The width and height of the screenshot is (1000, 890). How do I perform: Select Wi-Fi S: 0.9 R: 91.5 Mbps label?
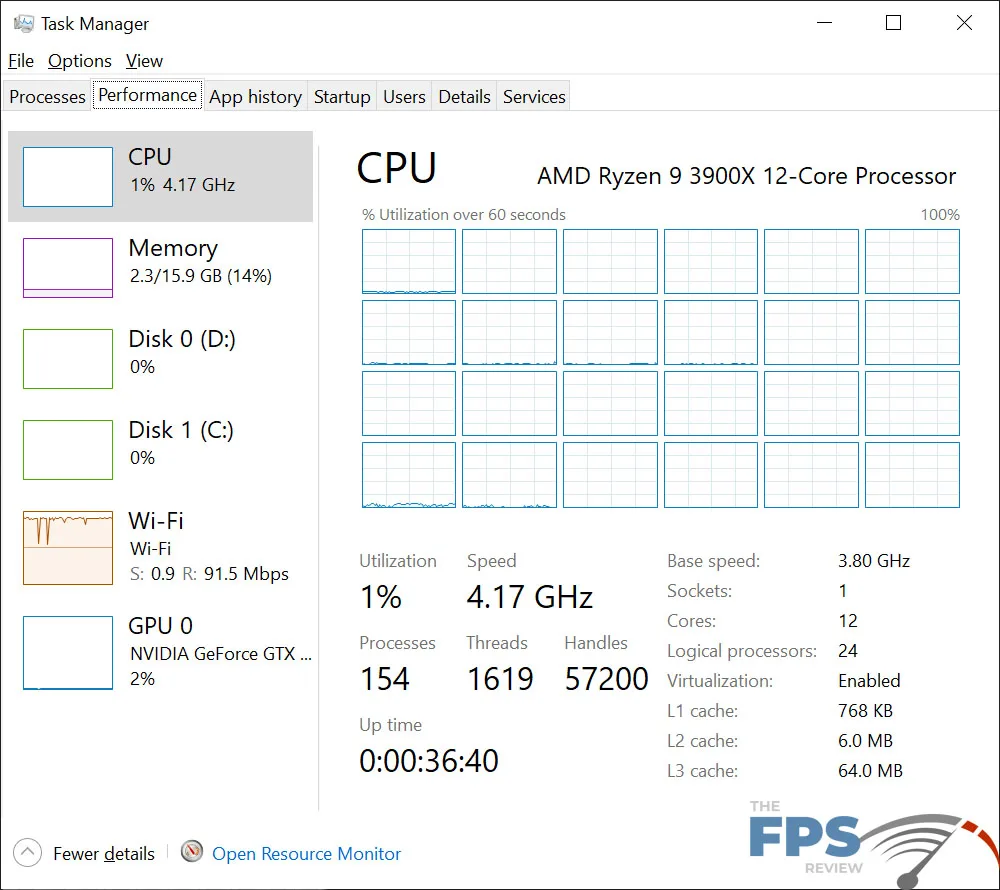tap(209, 547)
